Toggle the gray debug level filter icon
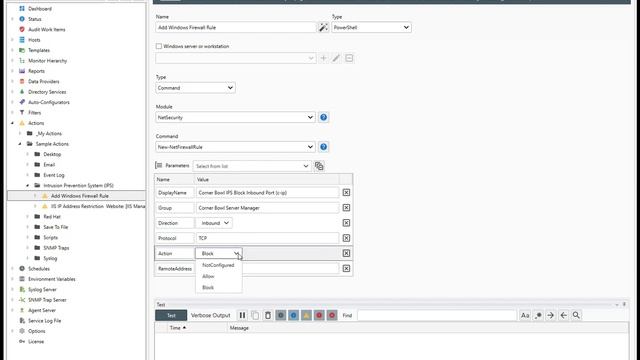The image size is (640, 360). coord(280,315)
